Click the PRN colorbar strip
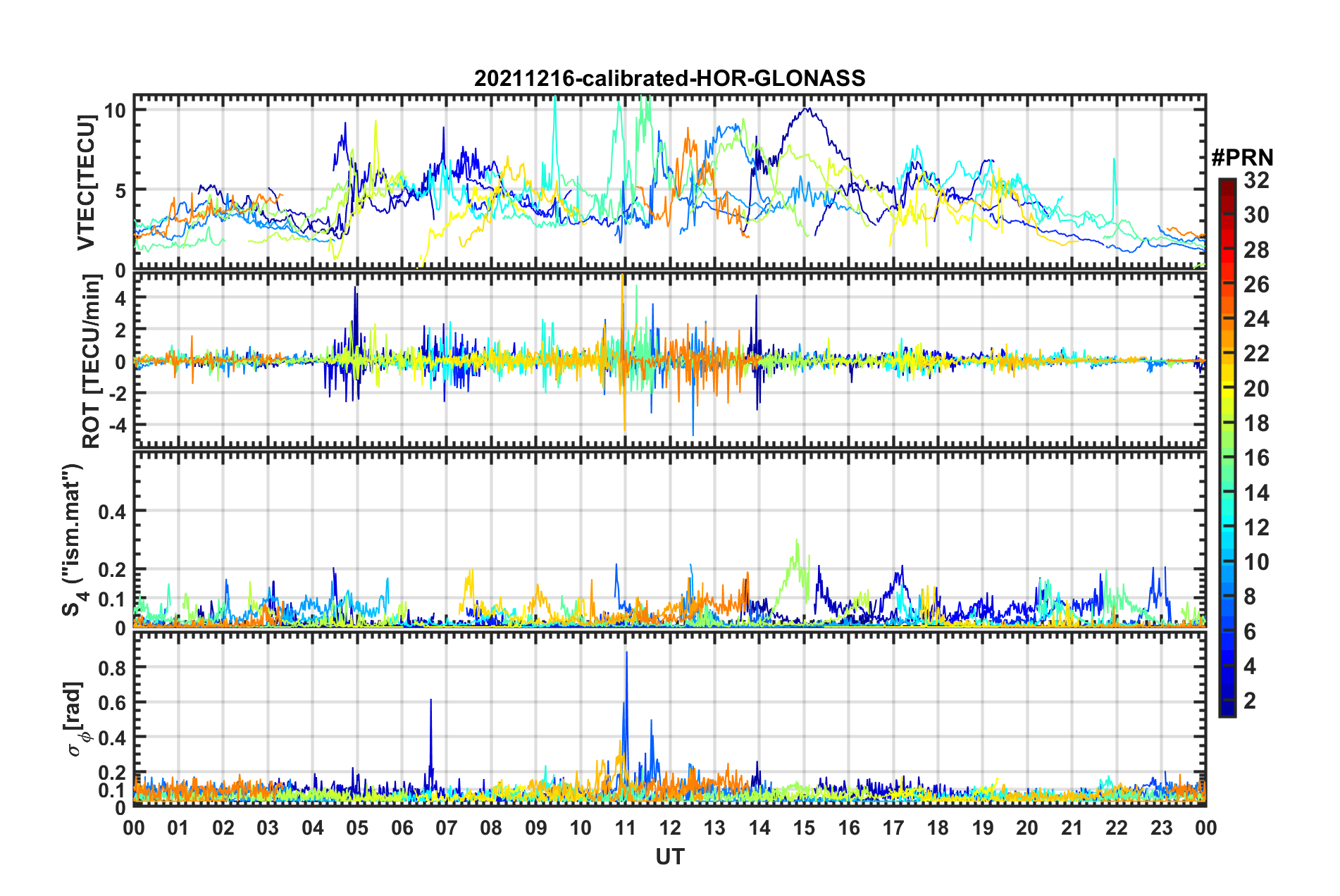Image resolution: width=1340 pixels, height=896 pixels. (1227, 447)
